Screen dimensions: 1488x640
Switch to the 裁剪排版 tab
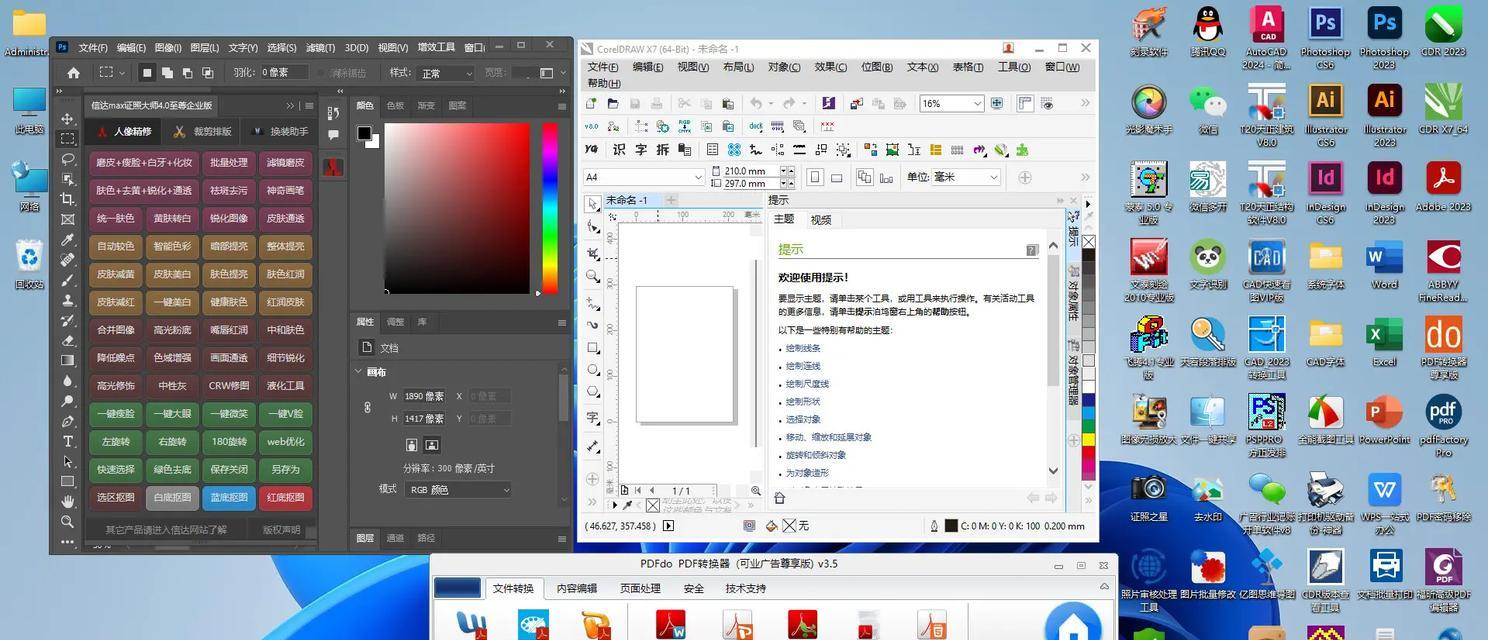[202, 132]
